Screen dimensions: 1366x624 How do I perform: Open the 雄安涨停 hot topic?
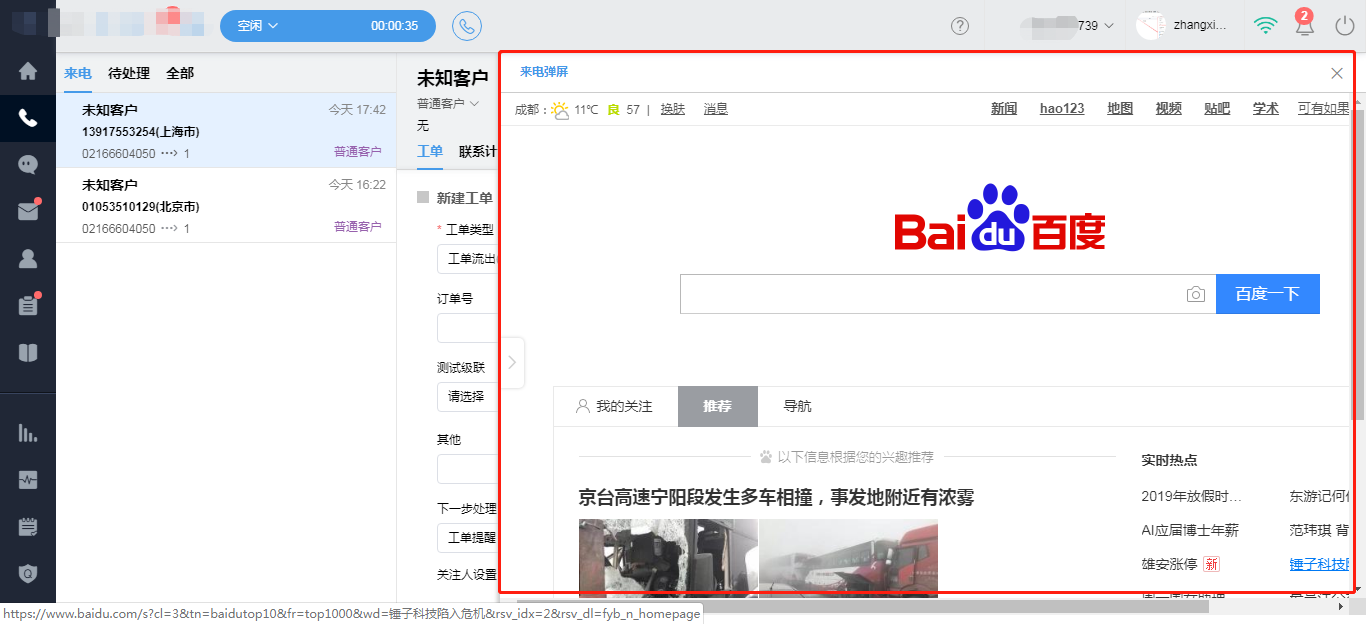1169,564
